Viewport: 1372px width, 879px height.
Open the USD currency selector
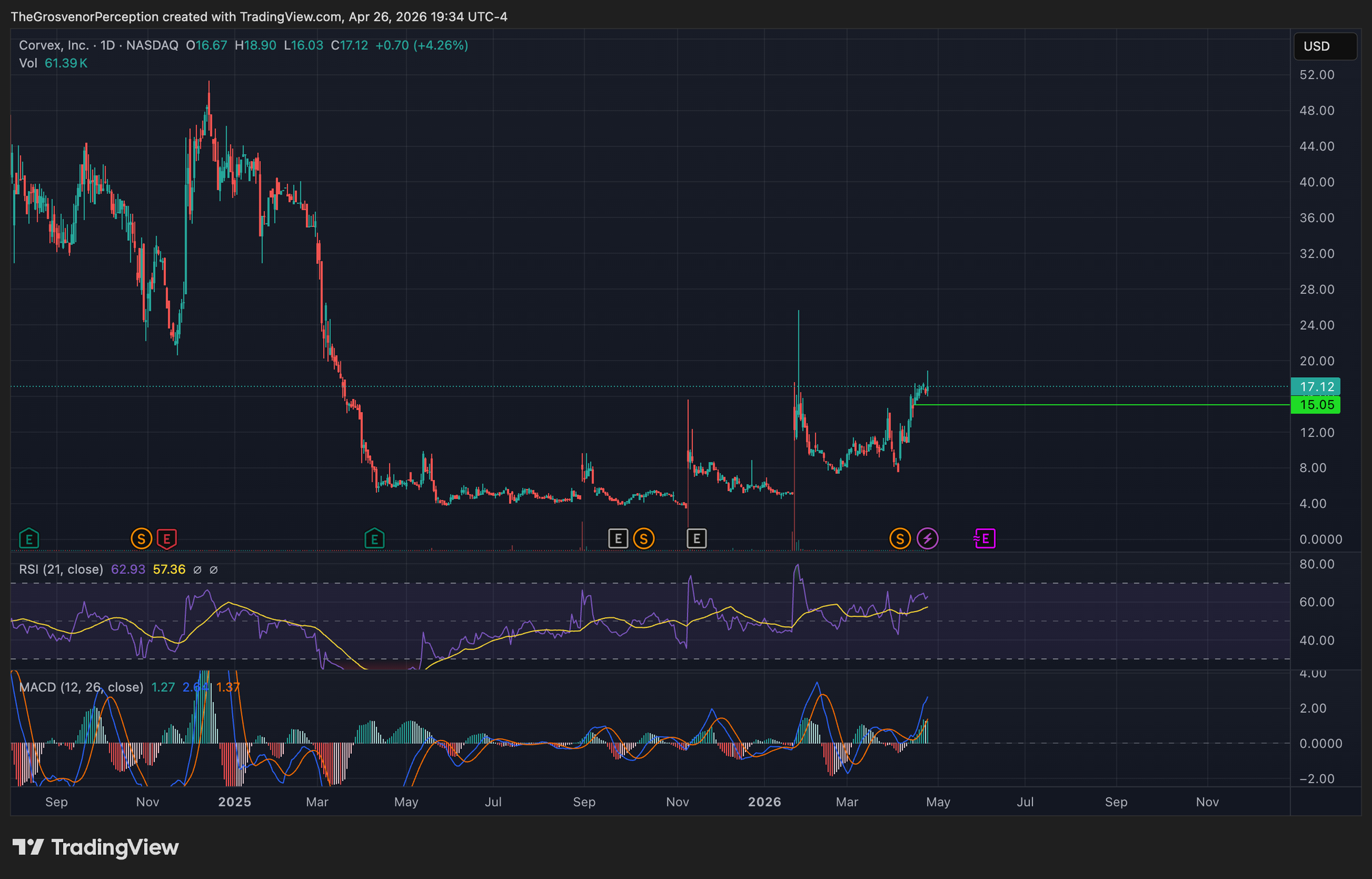coord(1324,47)
